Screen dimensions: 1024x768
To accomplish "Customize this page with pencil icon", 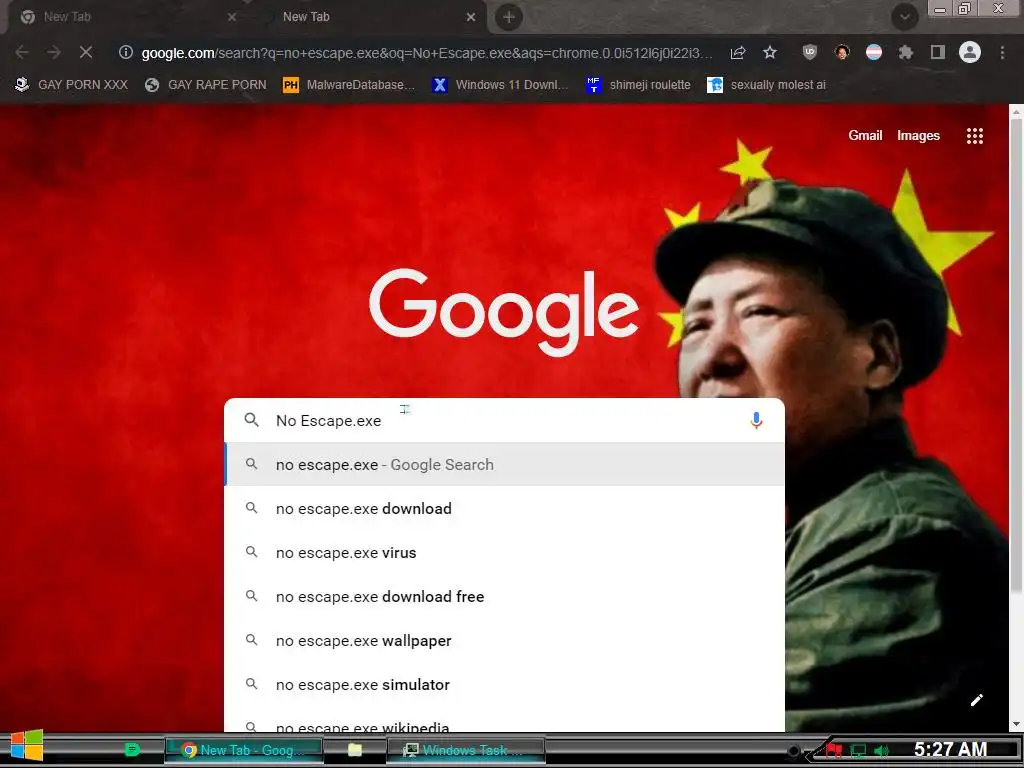I will point(976,700).
